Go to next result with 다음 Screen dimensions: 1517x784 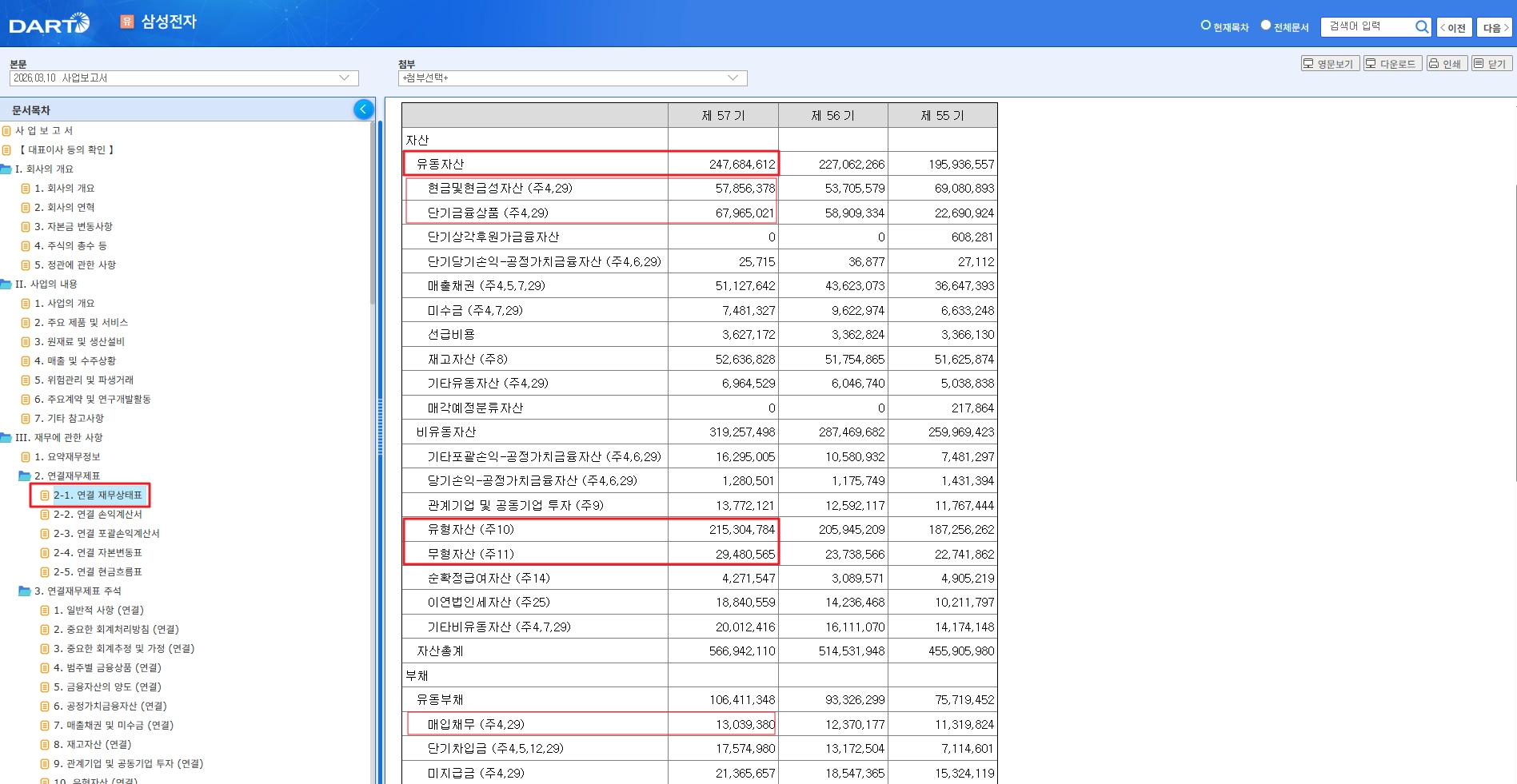click(x=1494, y=28)
